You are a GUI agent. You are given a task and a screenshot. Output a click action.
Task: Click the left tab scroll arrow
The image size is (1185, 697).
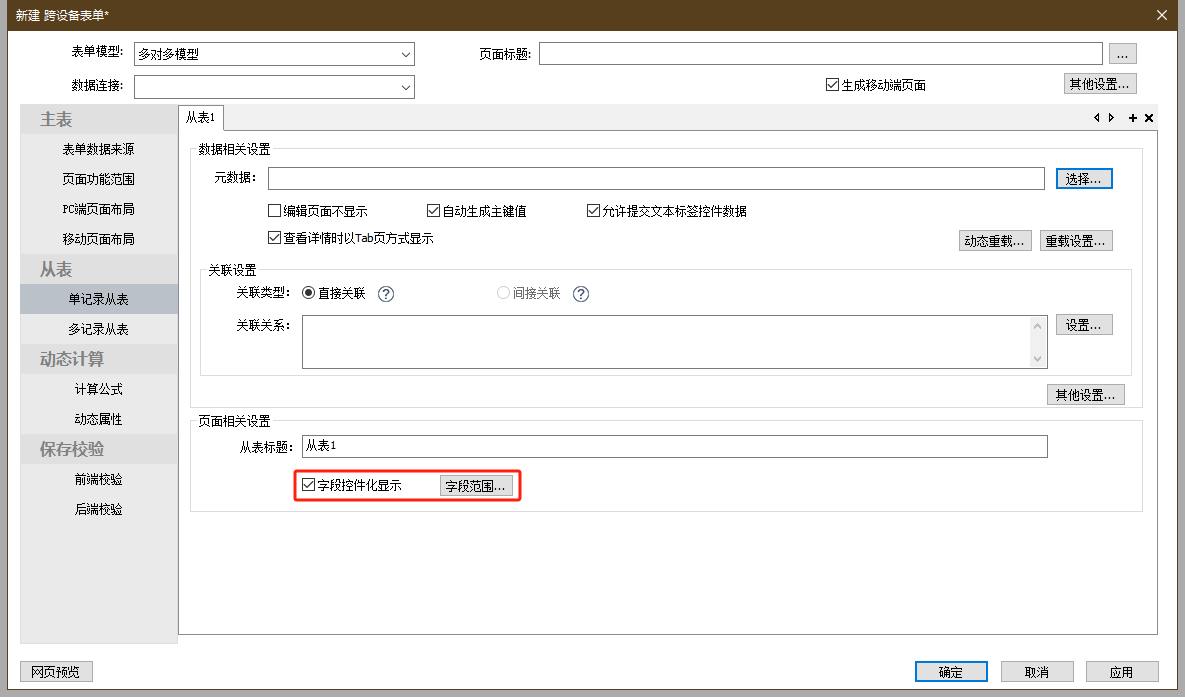[x=1097, y=118]
